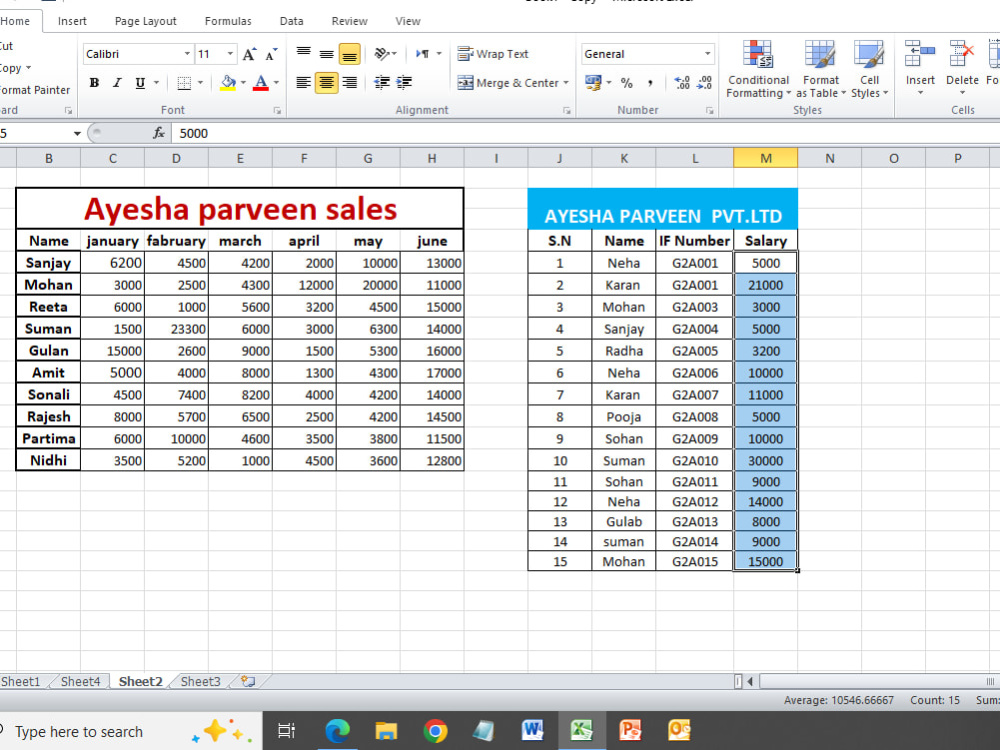Open Font Color palette dropdown

(276, 83)
